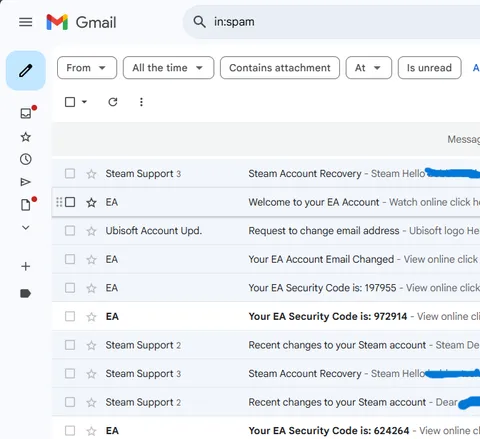480x439 pixels.
Task: Open the main menu hamburger icon
Action: pos(26,22)
